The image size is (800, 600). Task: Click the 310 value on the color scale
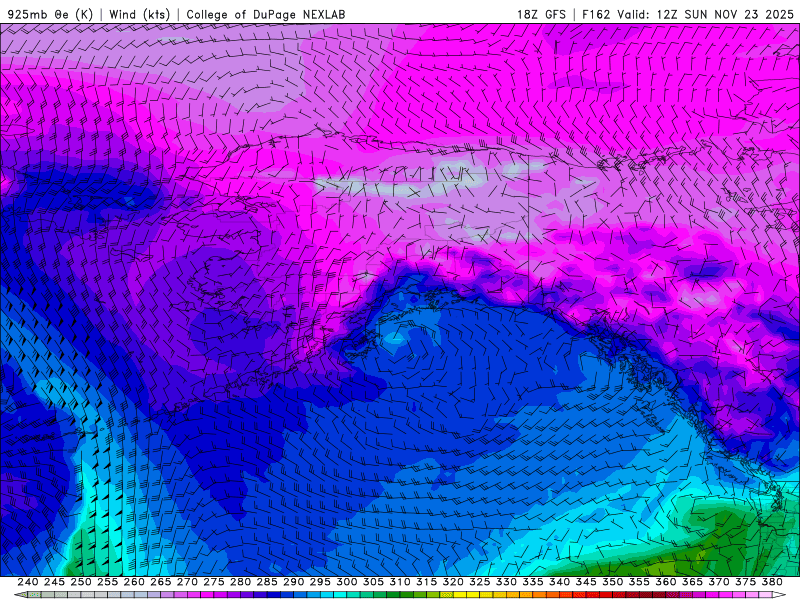(x=399, y=582)
